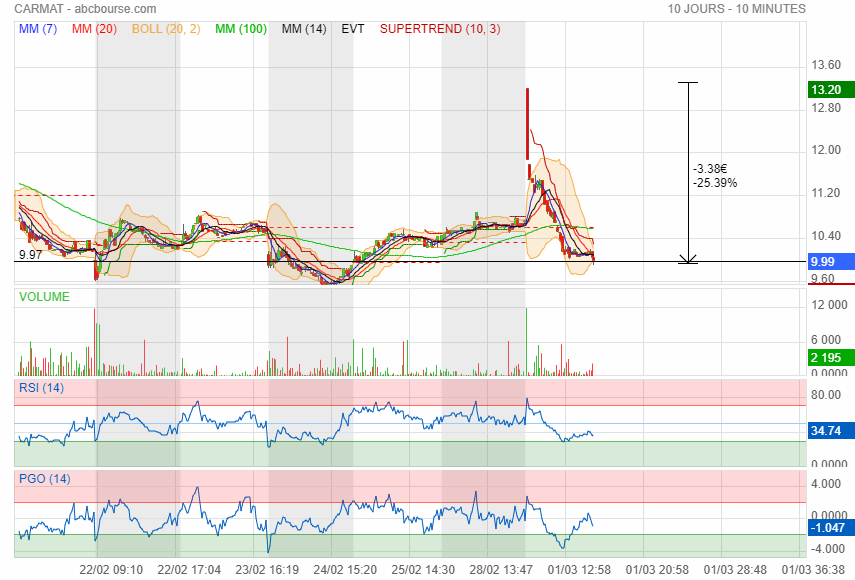Image resolution: width=855 pixels, height=580 pixels.
Task: Click the MM (7) indicator legend label
Action: point(38,29)
